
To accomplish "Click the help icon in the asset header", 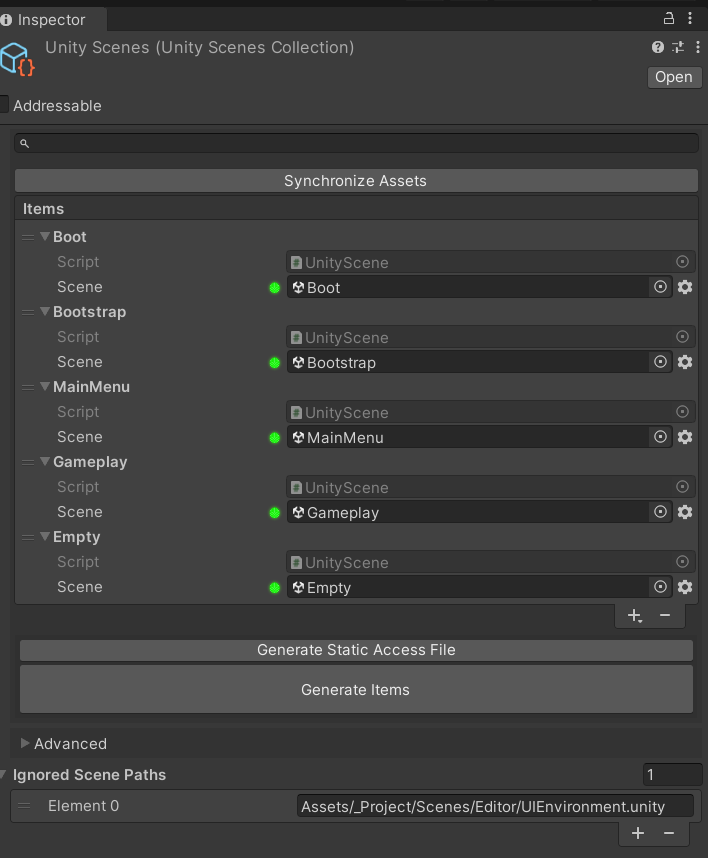I will [x=657, y=46].
